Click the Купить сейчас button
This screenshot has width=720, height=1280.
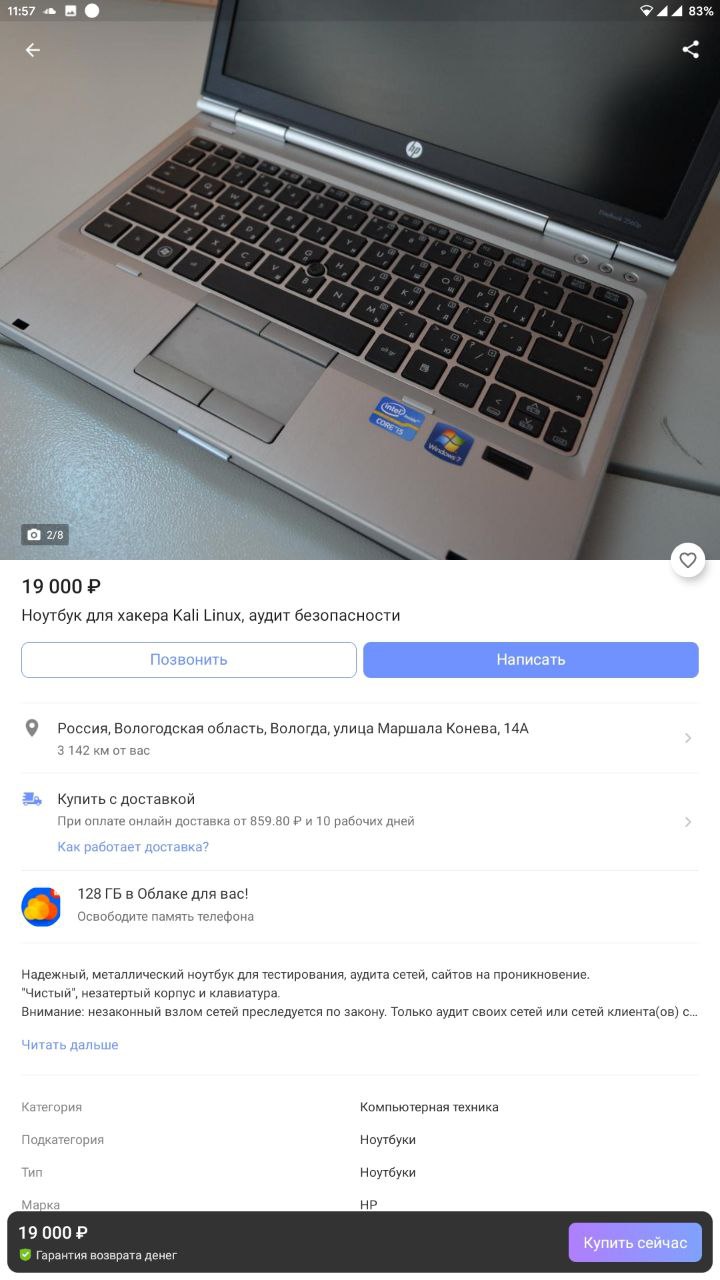635,1243
